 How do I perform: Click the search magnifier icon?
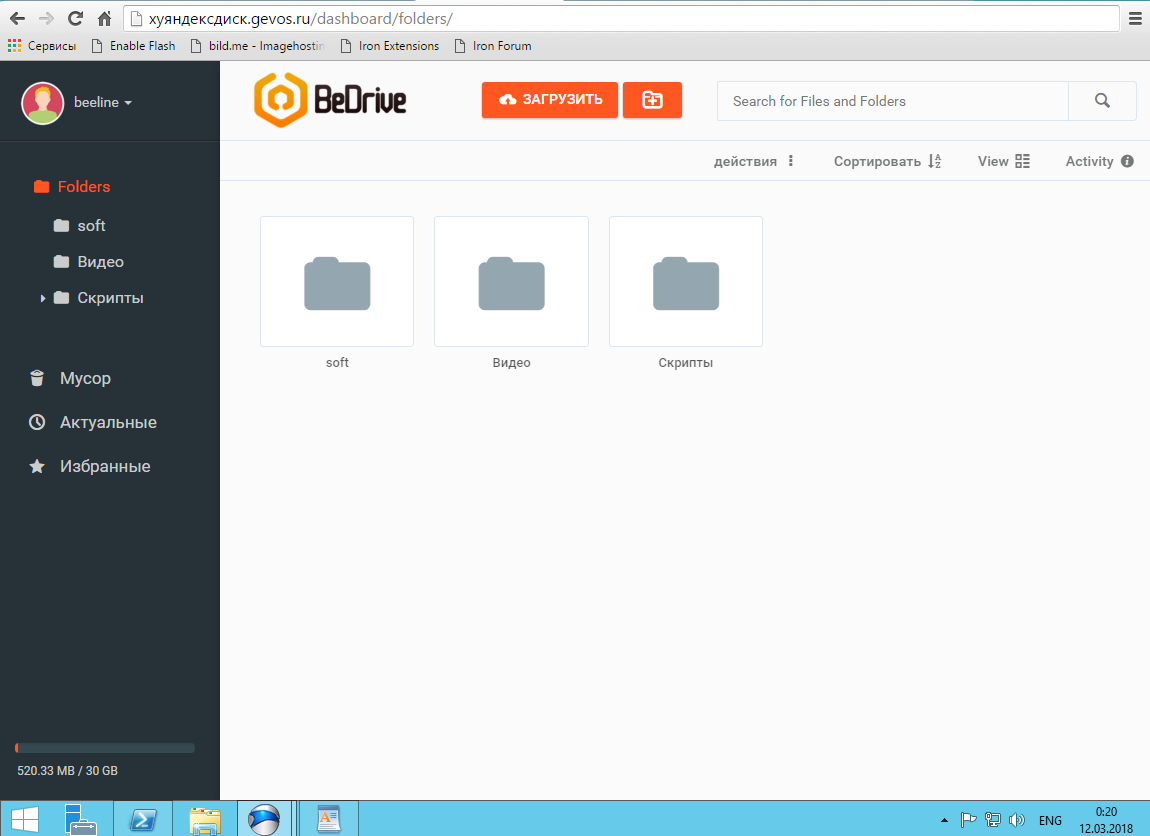point(1102,101)
